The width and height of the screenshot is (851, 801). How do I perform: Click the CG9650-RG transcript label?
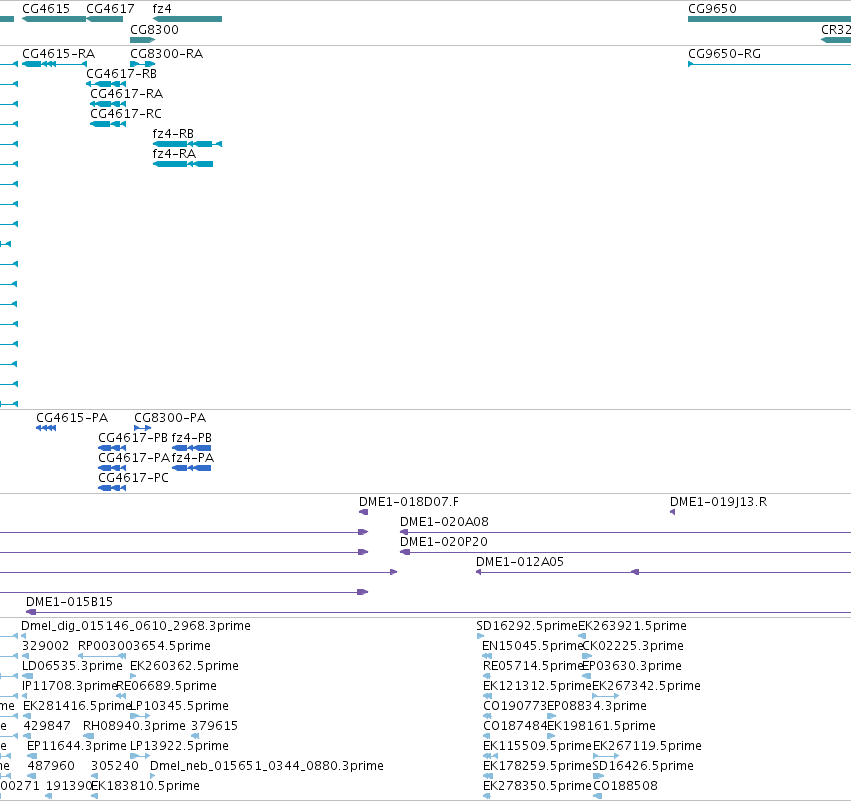725,54
